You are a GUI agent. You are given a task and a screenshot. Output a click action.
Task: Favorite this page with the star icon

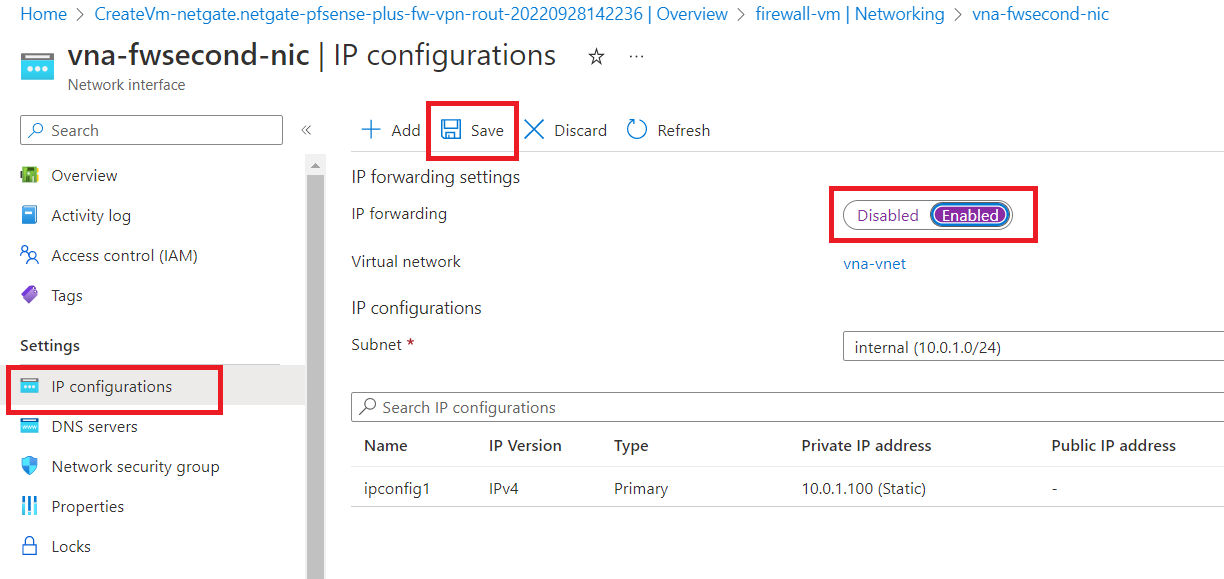point(597,57)
